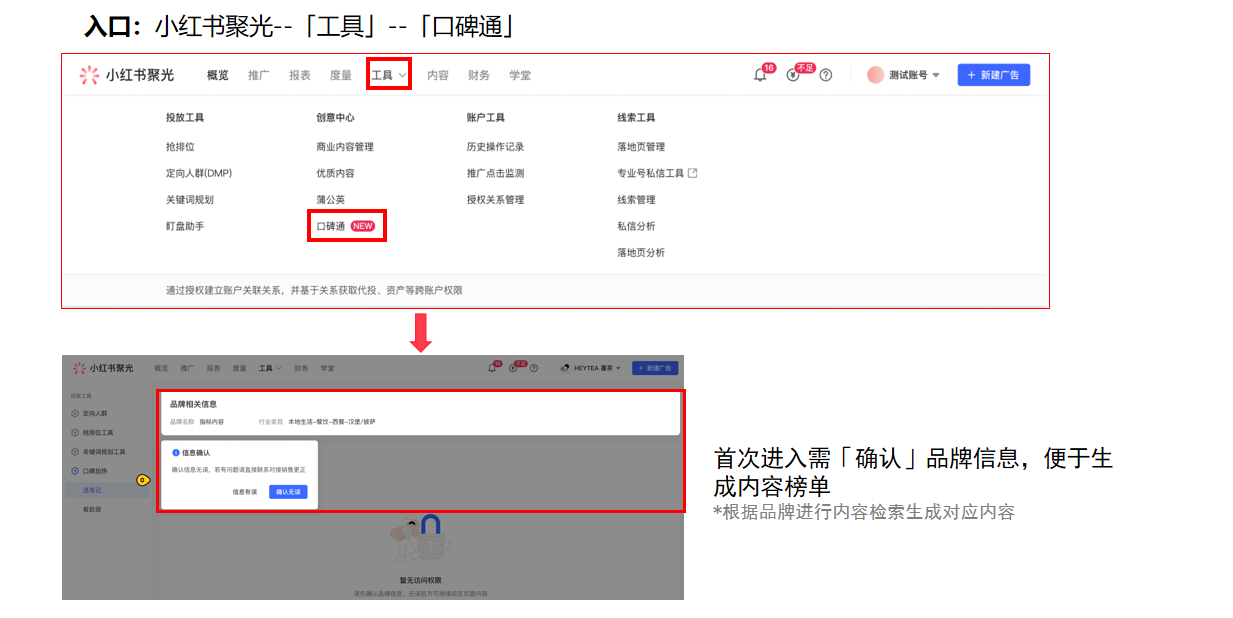Select 定向人群(DMP) menu entry

pyautogui.click(x=199, y=173)
